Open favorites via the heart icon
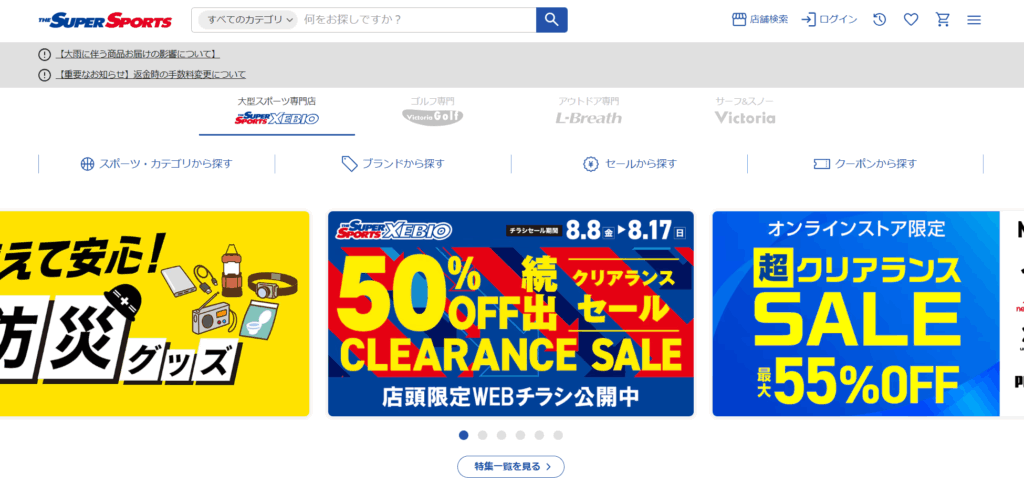This screenshot has width=1024, height=482. (x=911, y=20)
